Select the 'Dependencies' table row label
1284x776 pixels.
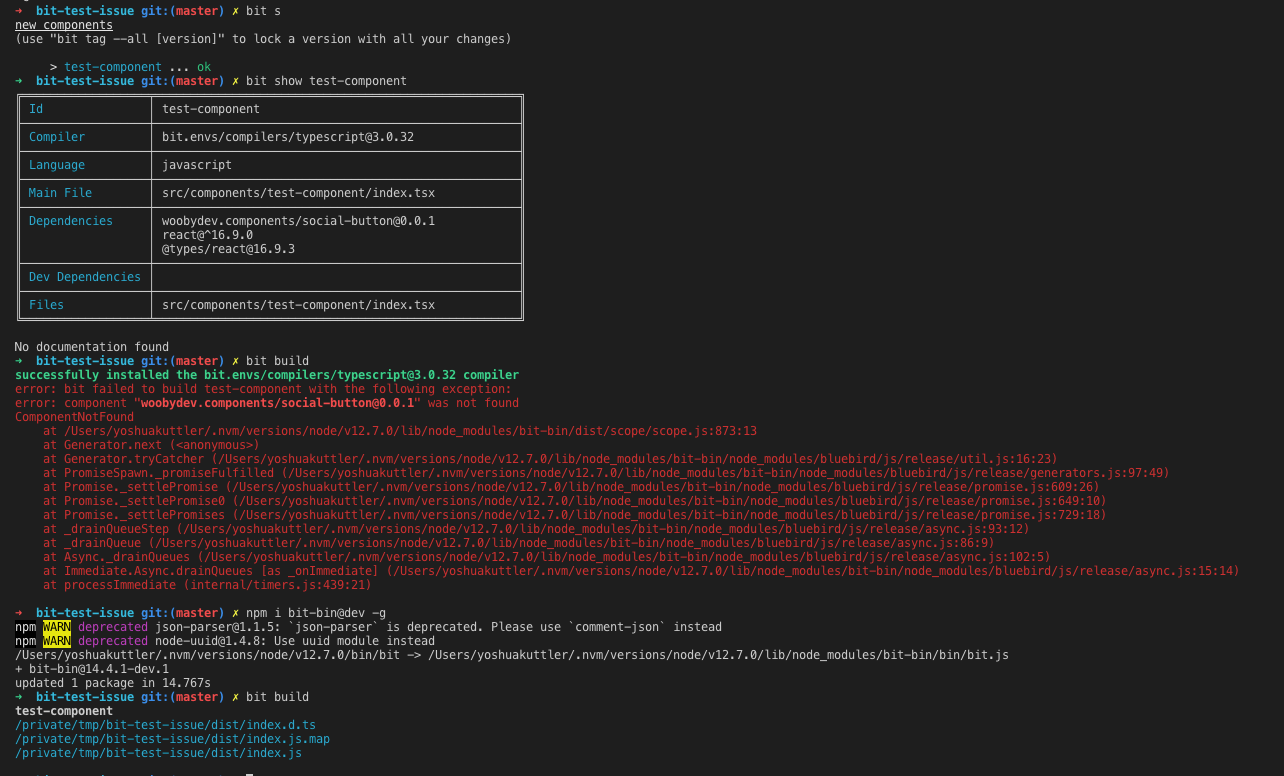pyautogui.click(x=70, y=220)
